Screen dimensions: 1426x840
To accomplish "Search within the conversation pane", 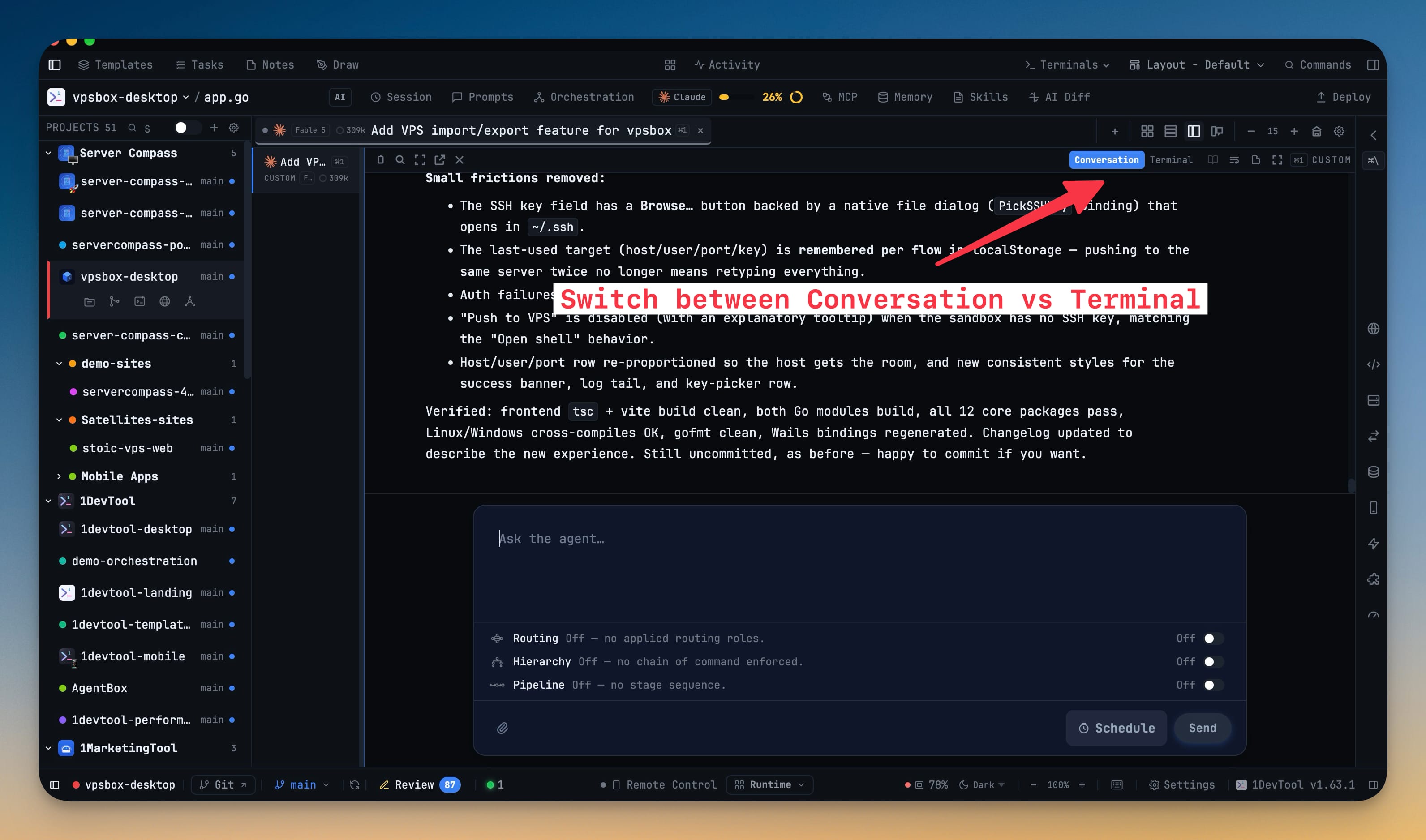I will (x=400, y=159).
